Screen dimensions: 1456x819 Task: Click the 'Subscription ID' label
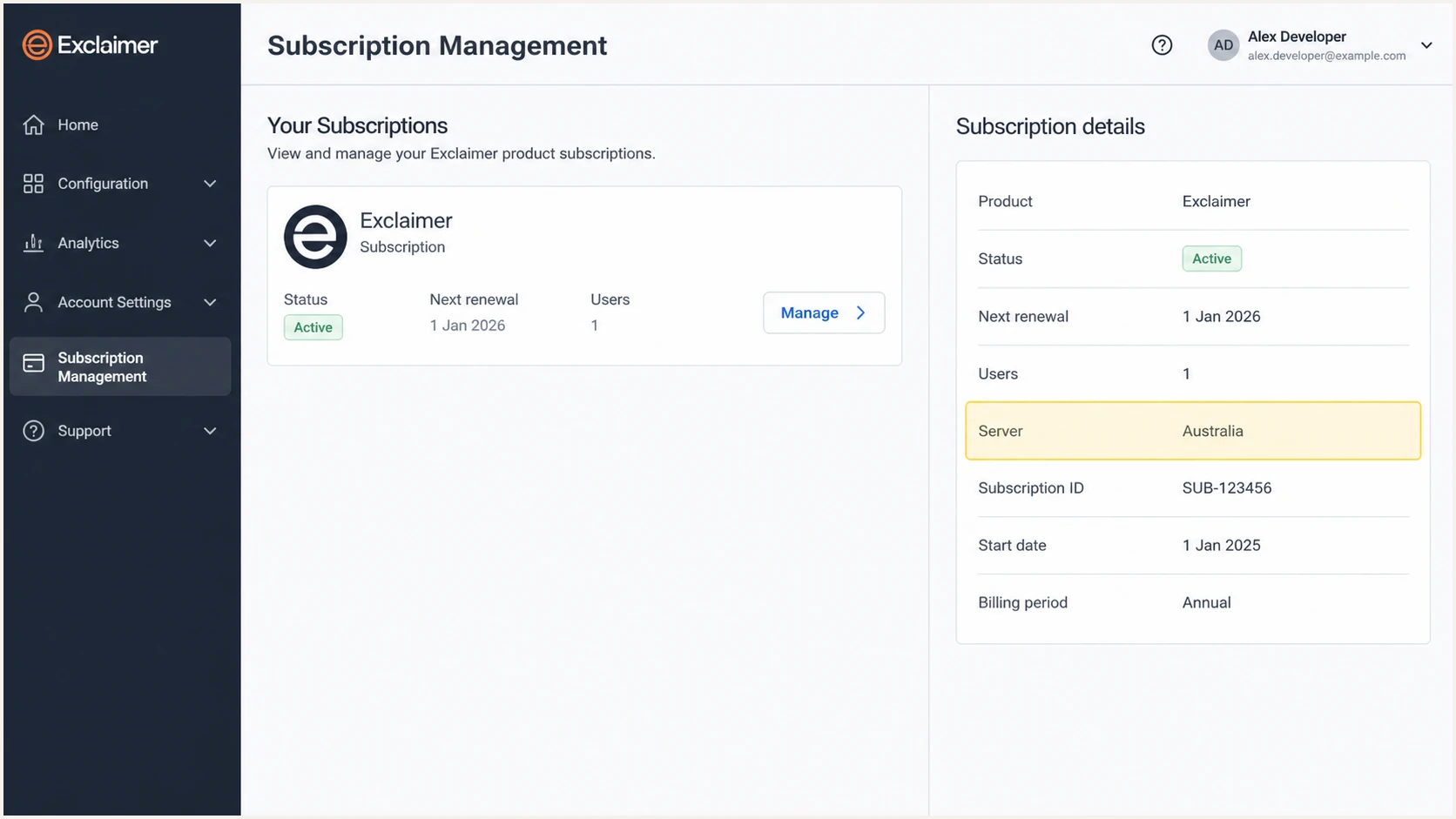coord(1031,488)
